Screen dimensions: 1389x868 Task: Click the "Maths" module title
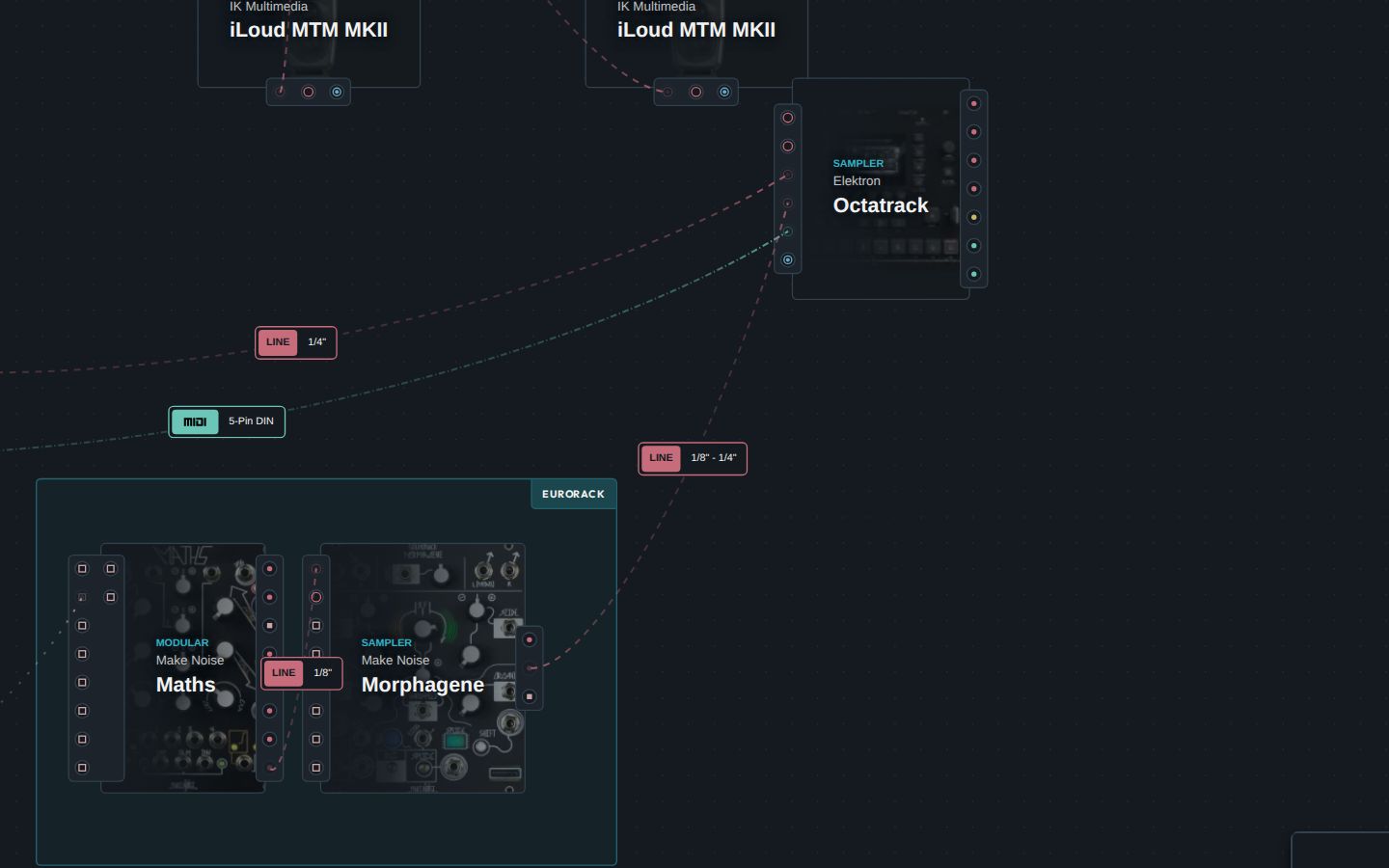pyautogui.click(x=186, y=685)
